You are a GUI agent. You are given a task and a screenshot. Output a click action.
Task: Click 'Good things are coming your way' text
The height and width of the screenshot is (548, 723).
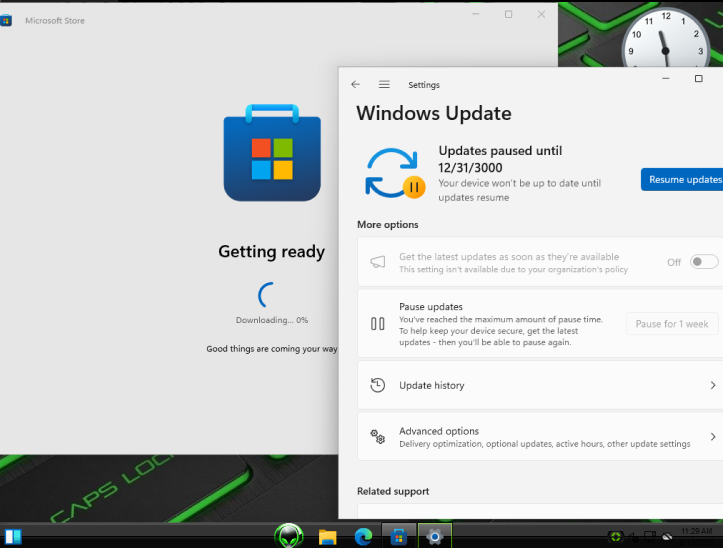pos(272,349)
